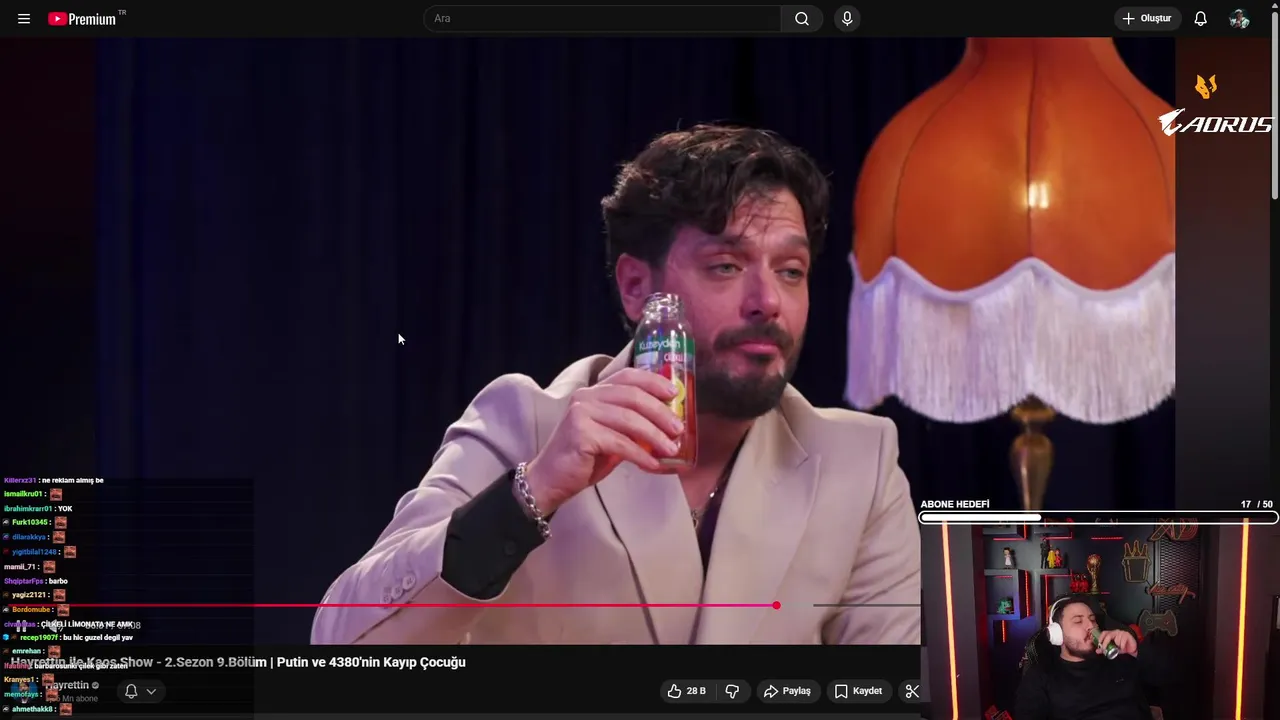
Task: Click the magnifier search button
Action: tap(802, 19)
